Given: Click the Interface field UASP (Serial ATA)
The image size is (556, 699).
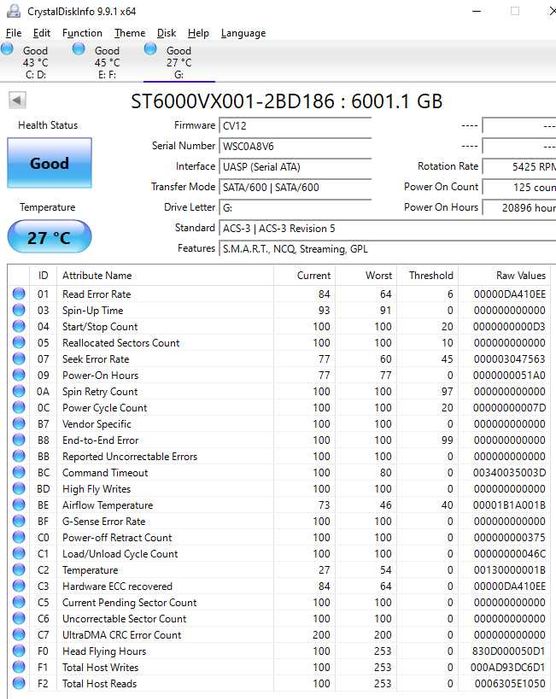Looking at the screenshot, I should (x=295, y=167).
